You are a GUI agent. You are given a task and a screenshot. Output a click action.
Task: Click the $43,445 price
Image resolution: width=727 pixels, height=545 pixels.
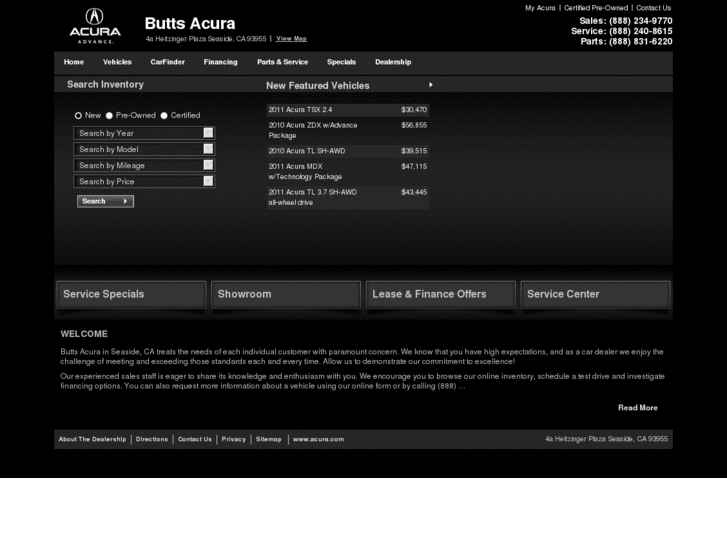click(x=414, y=192)
